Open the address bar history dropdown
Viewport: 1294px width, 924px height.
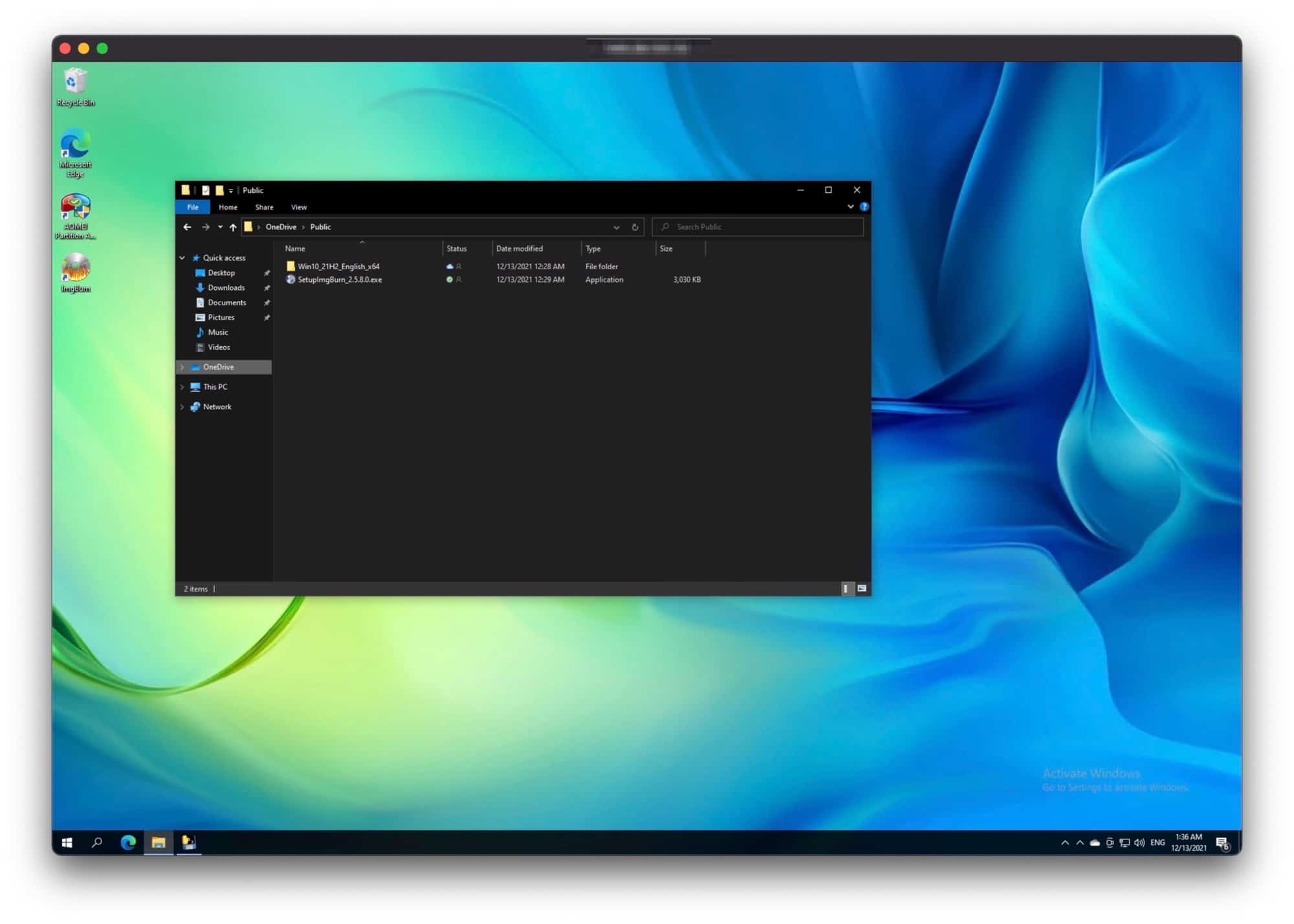(616, 227)
